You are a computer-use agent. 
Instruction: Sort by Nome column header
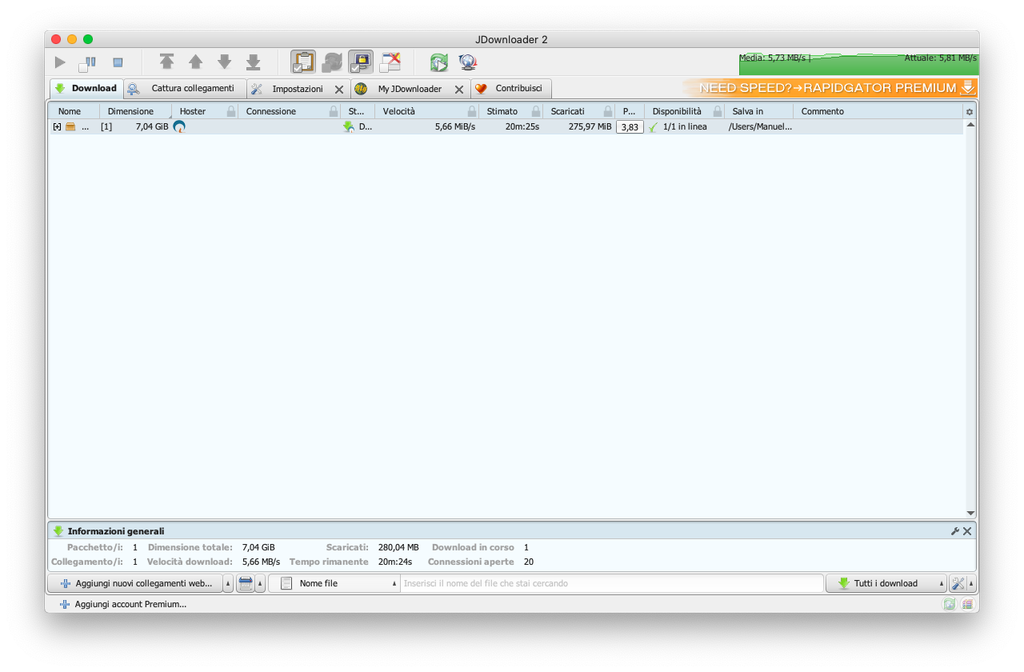click(x=69, y=111)
